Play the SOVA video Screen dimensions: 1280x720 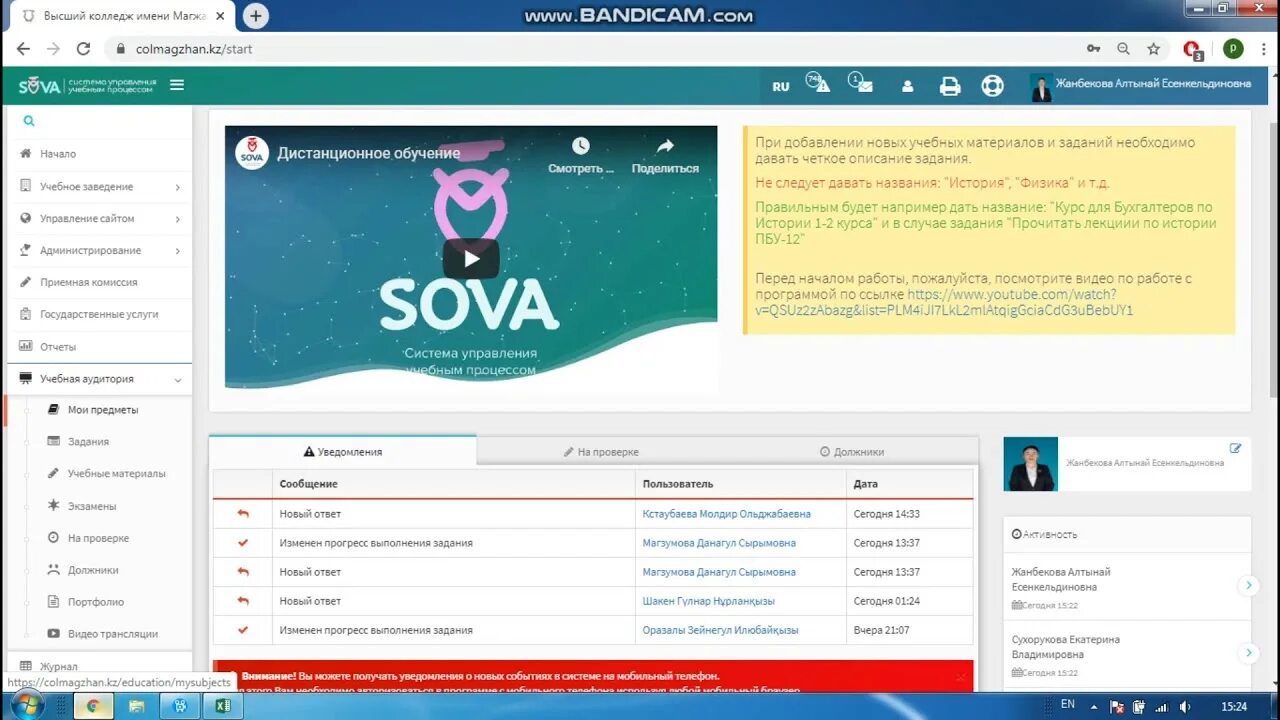pos(471,259)
